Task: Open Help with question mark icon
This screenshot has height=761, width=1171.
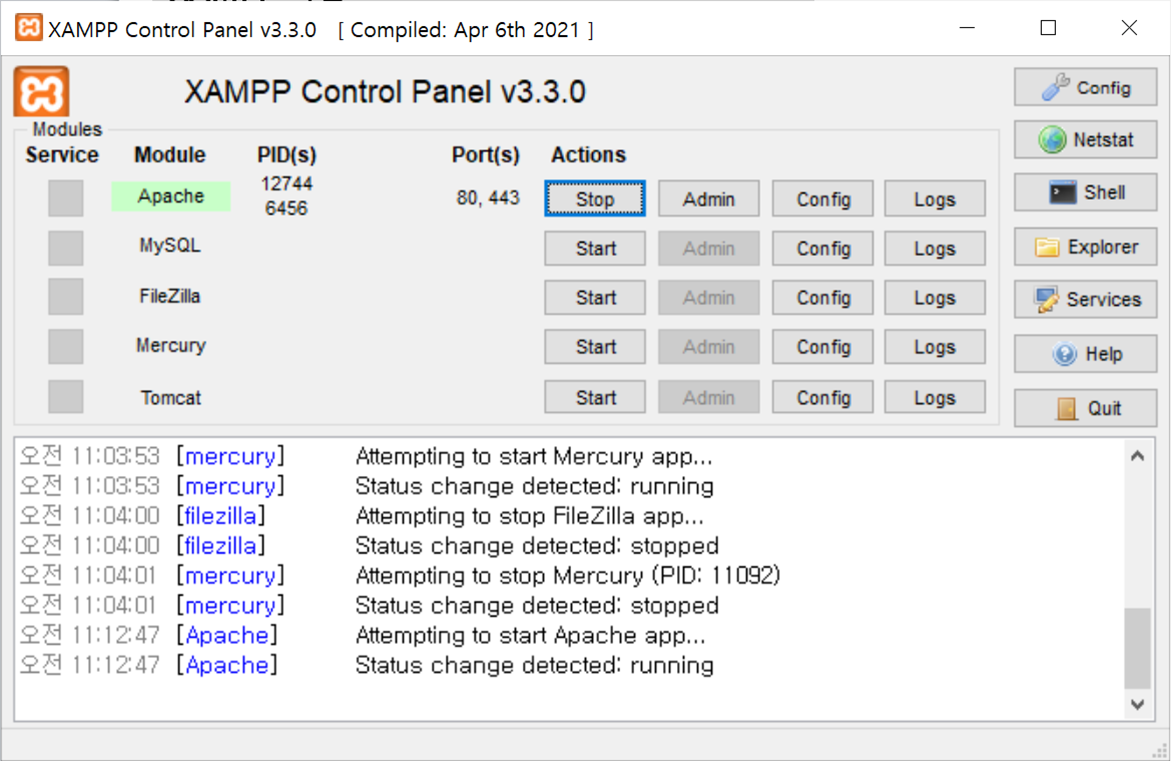Action: click(x=1085, y=354)
